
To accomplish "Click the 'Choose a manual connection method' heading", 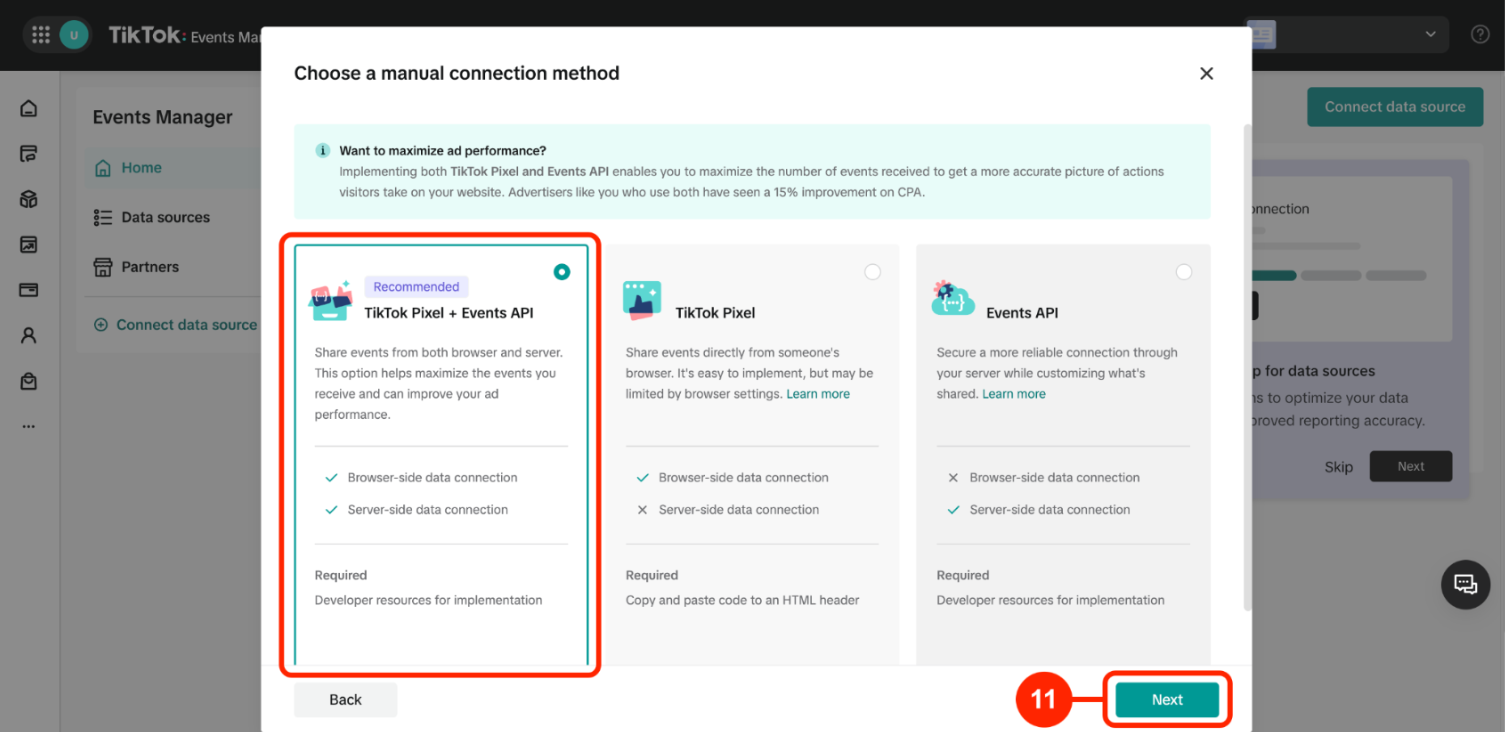I will (457, 73).
